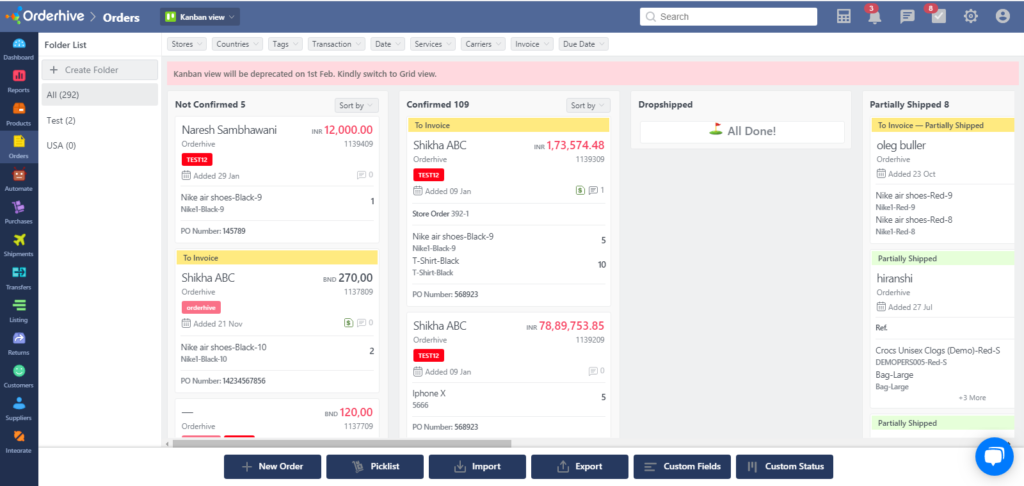1024x486 pixels.
Task: Open the user profile icon
Action: pos(1002,17)
